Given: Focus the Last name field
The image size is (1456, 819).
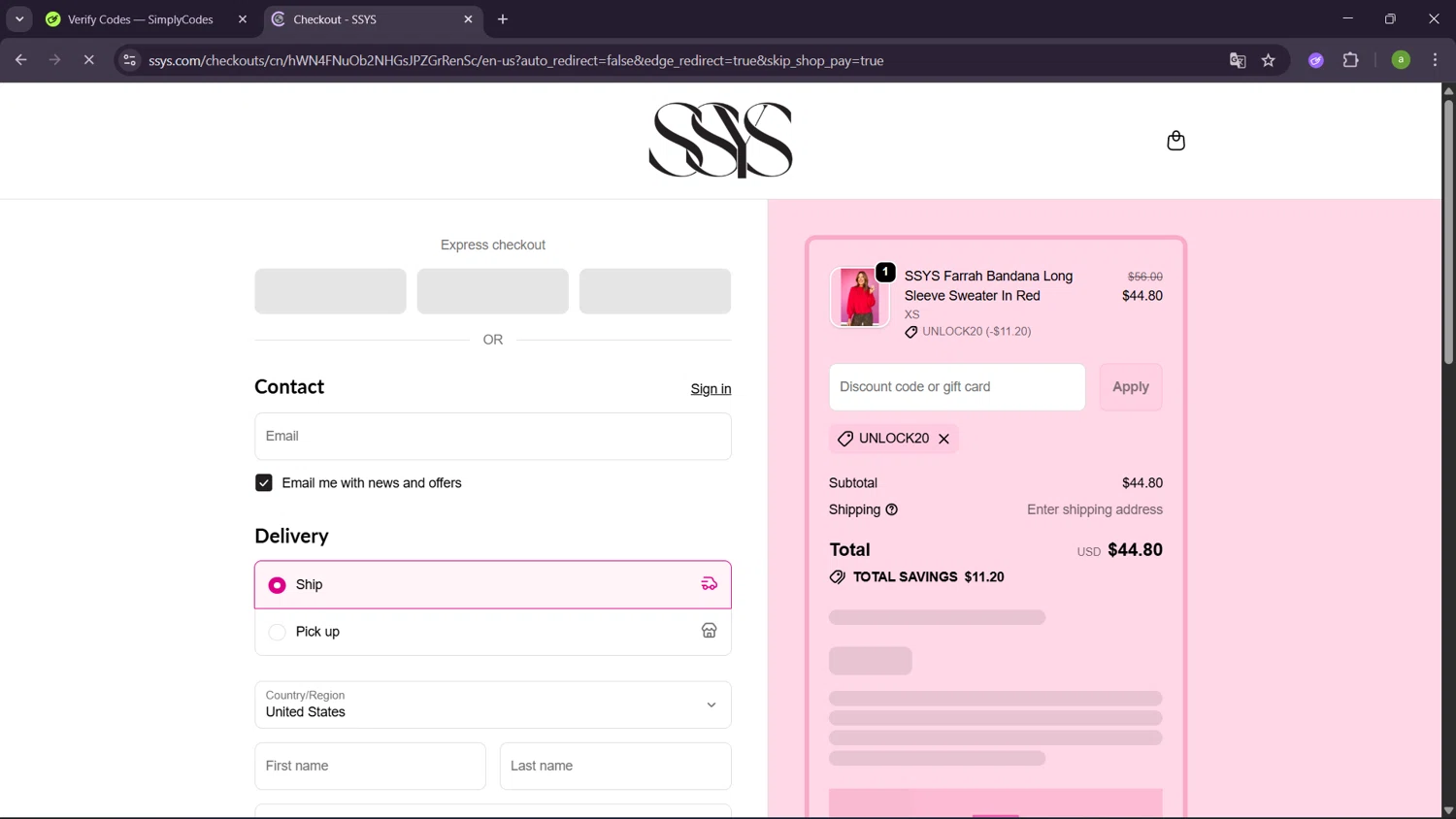Looking at the screenshot, I should click(615, 767).
